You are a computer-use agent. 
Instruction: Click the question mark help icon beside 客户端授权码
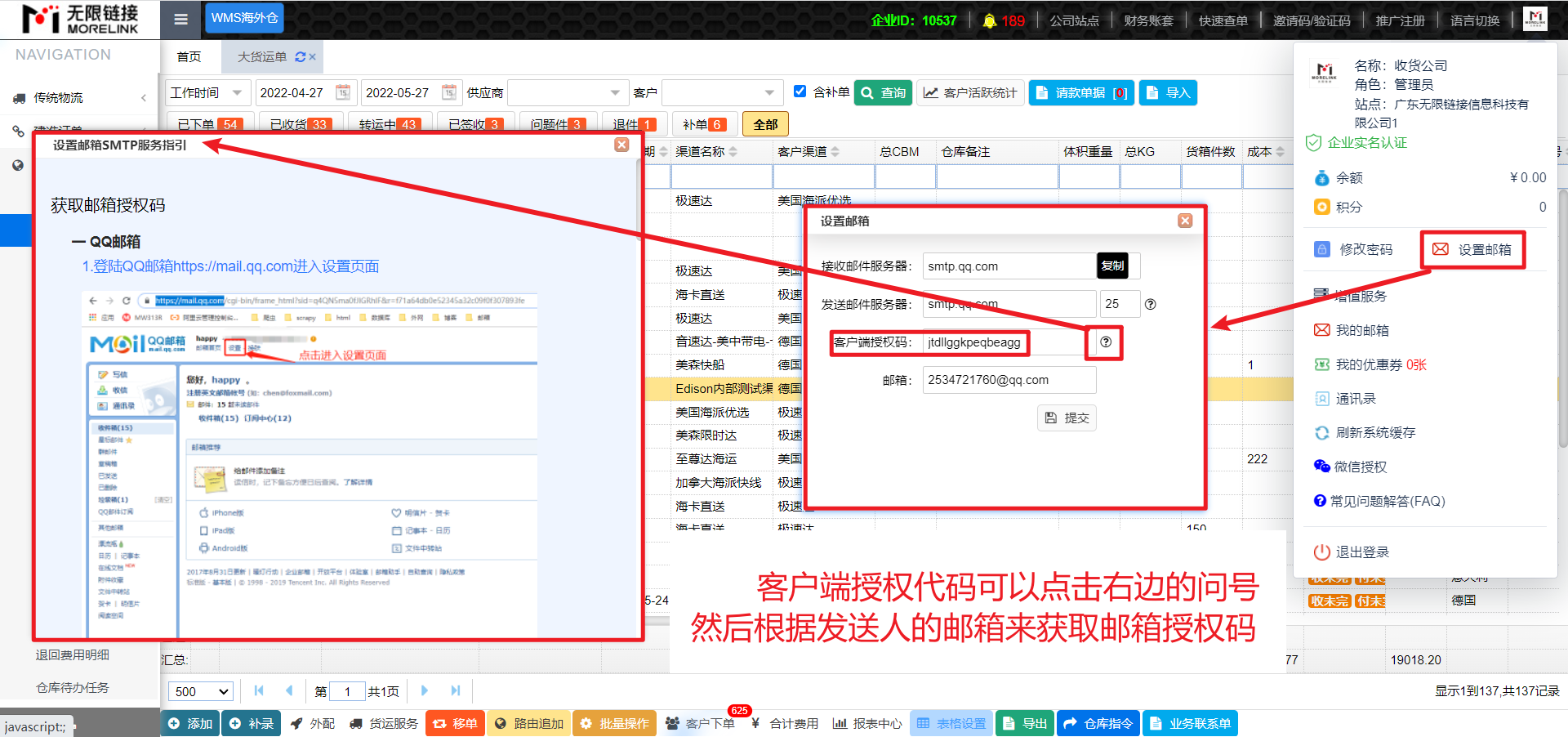[x=1105, y=342]
